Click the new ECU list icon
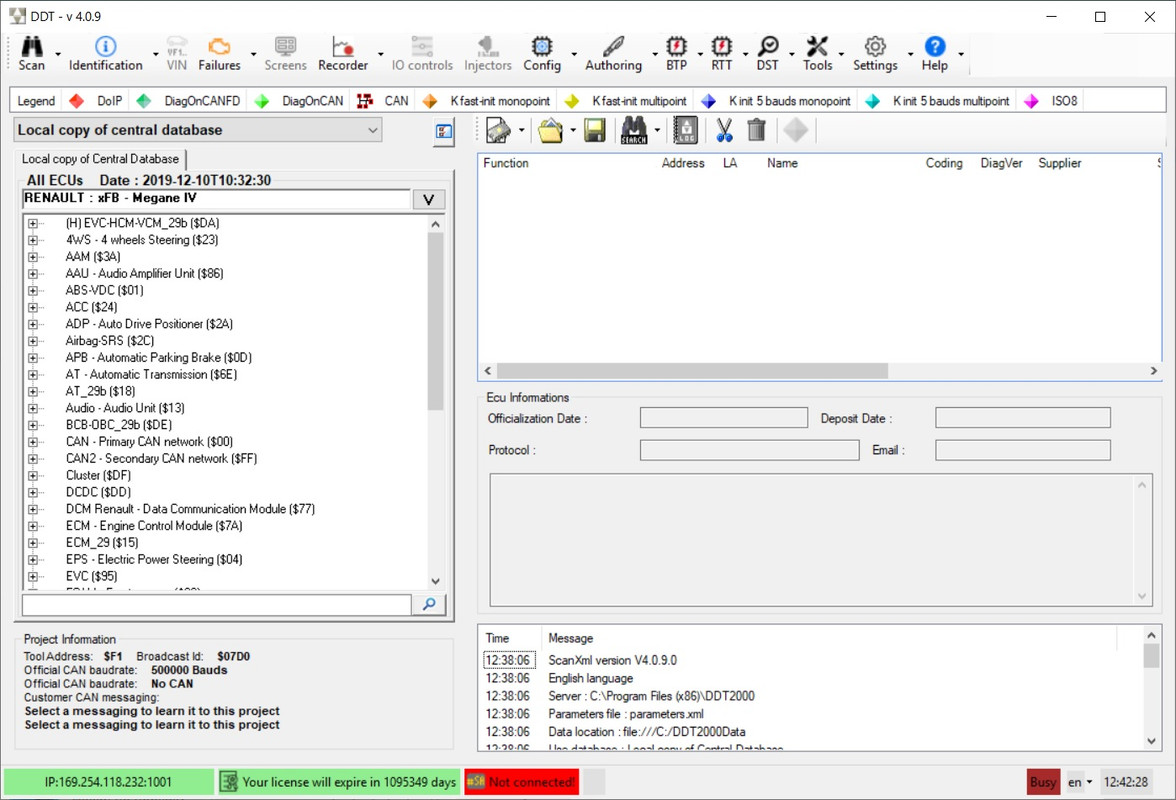The image size is (1176, 800). 498,130
